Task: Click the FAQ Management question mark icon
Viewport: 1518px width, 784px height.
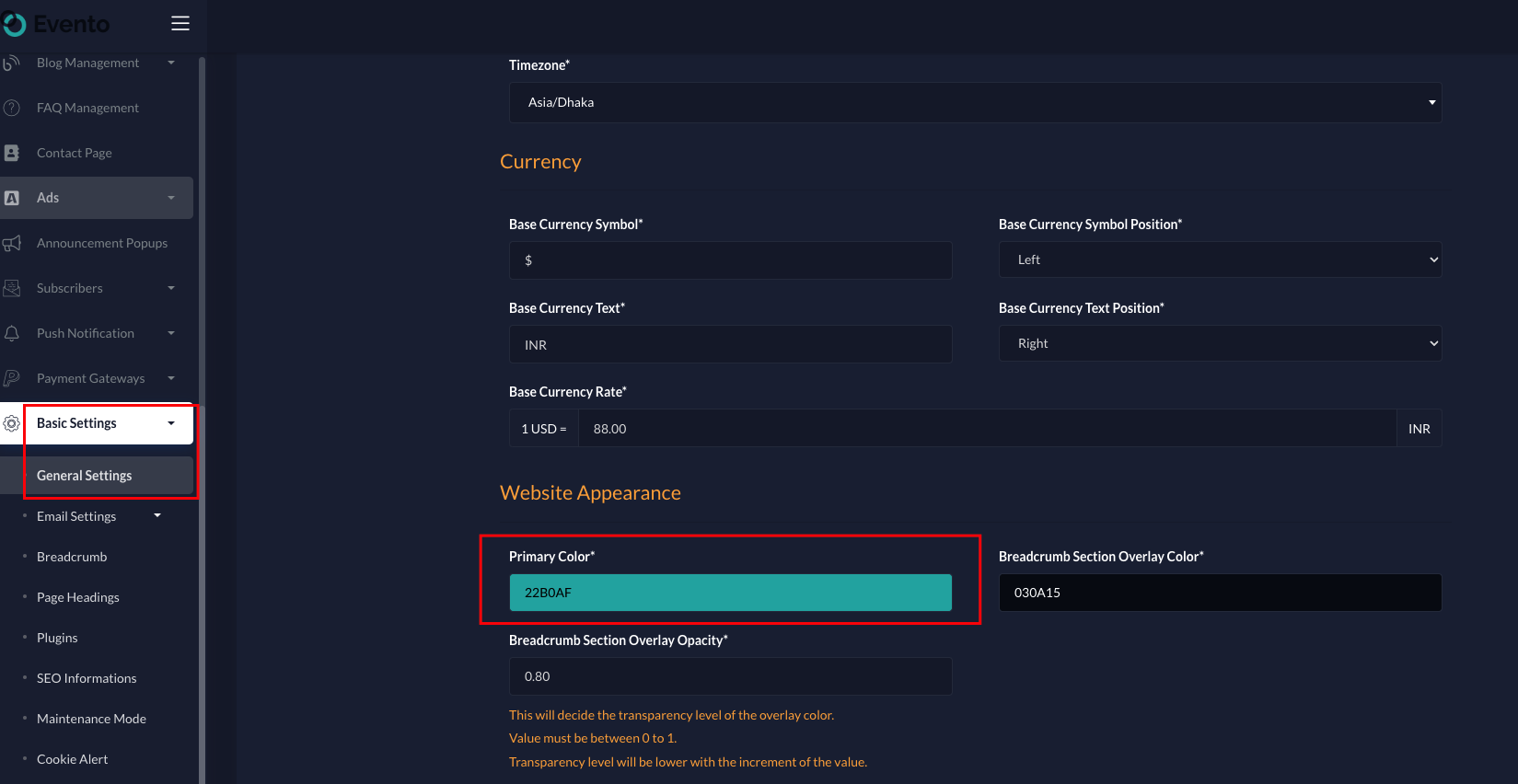Action: click(x=12, y=108)
